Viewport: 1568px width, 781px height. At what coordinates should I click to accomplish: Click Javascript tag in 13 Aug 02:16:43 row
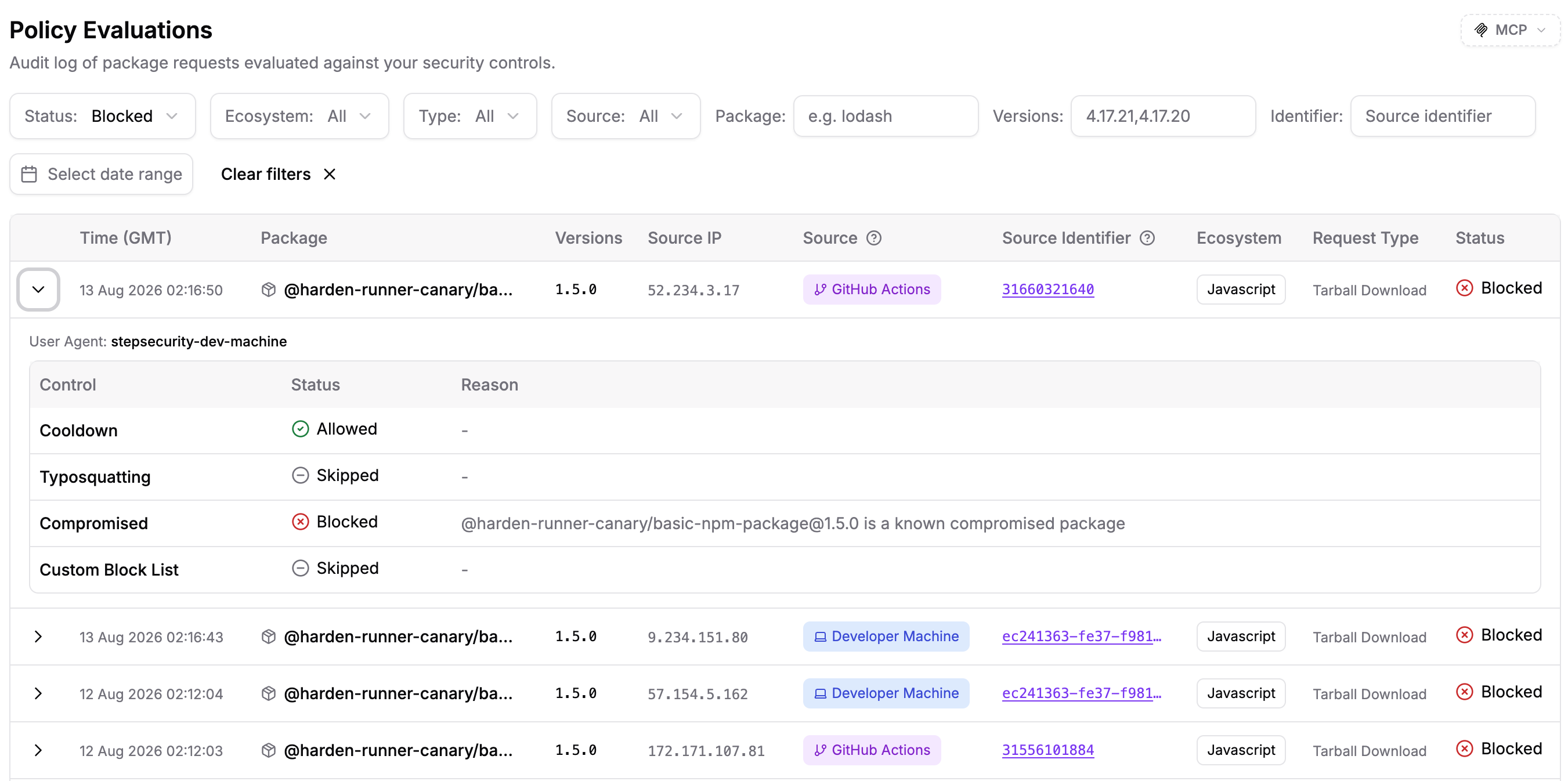(1241, 636)
